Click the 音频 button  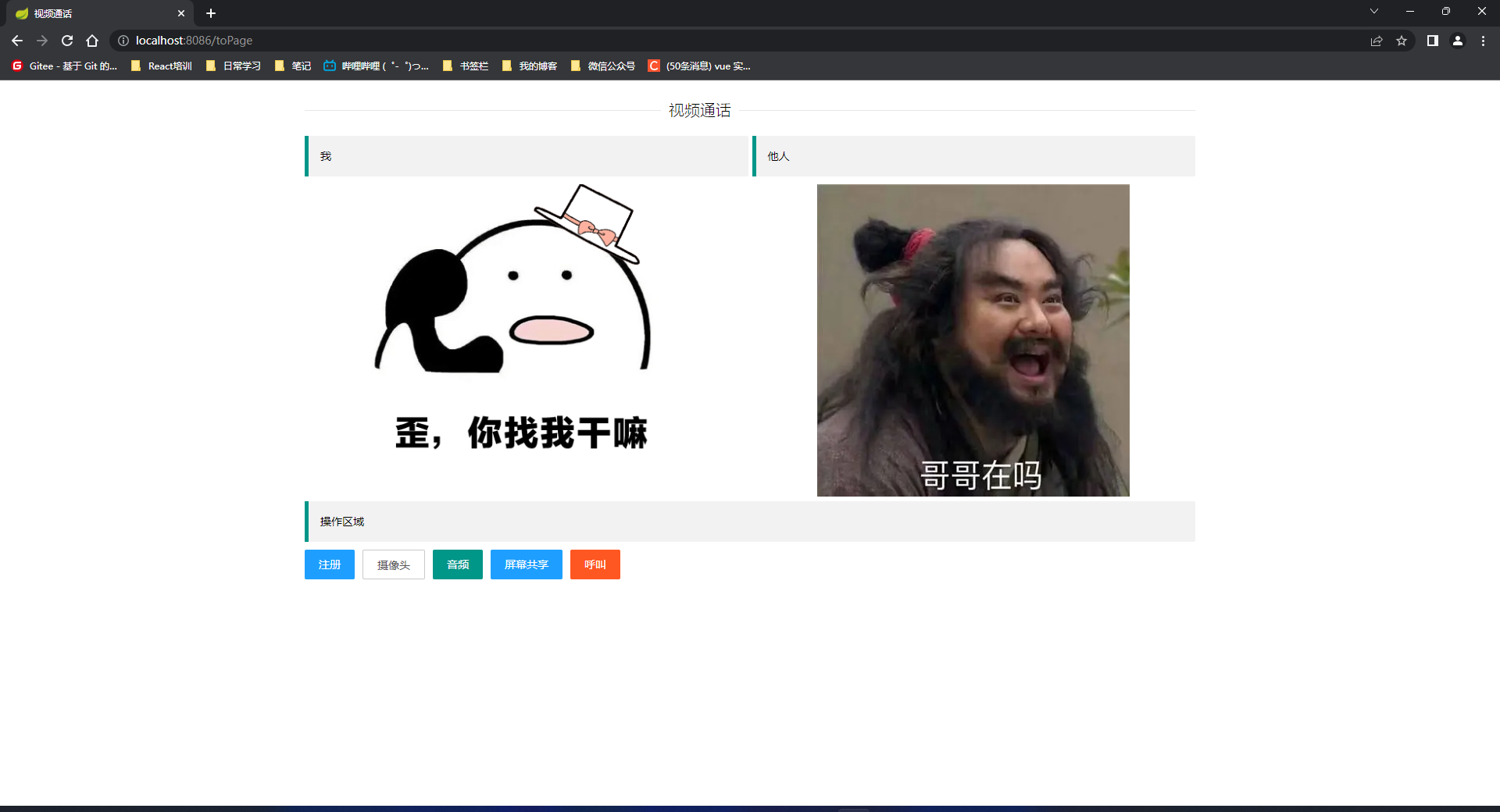[x=458, y=564]
